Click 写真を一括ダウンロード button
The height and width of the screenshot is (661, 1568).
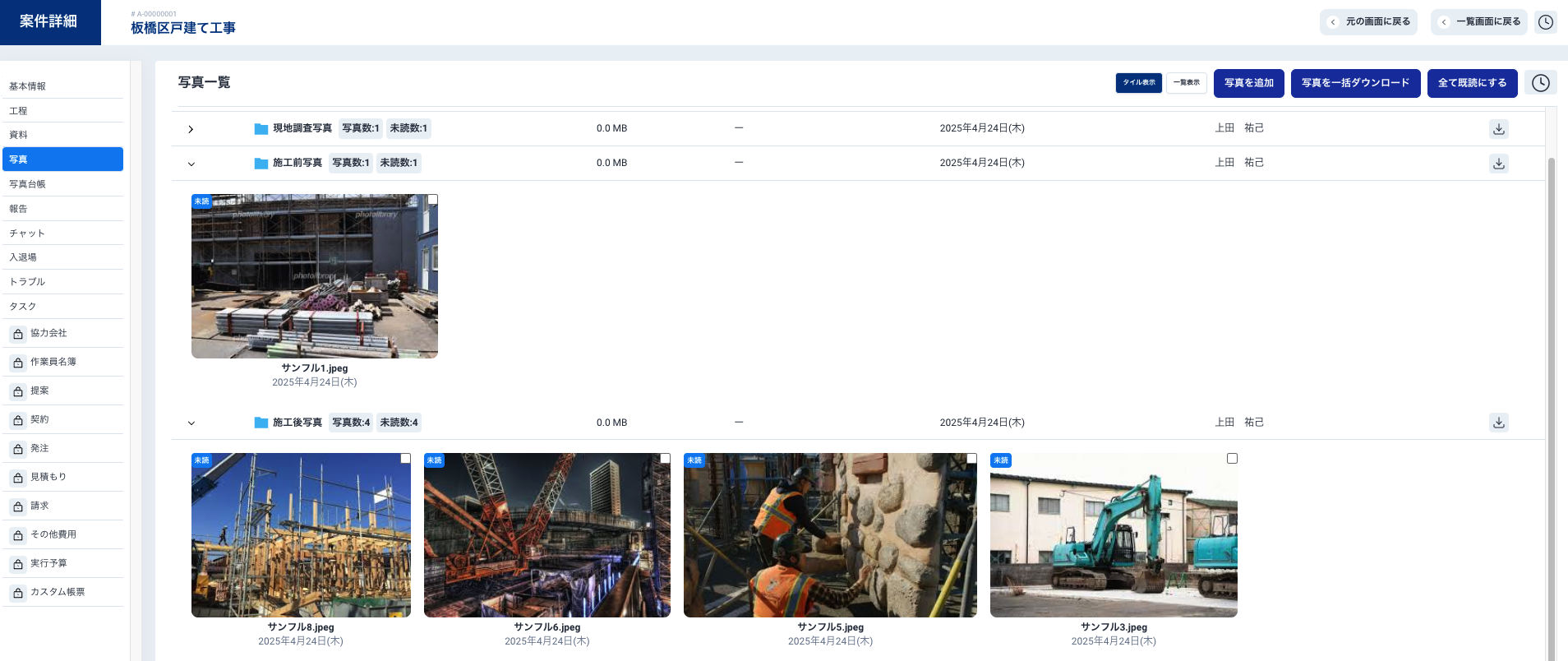(x=1356, y=83)
